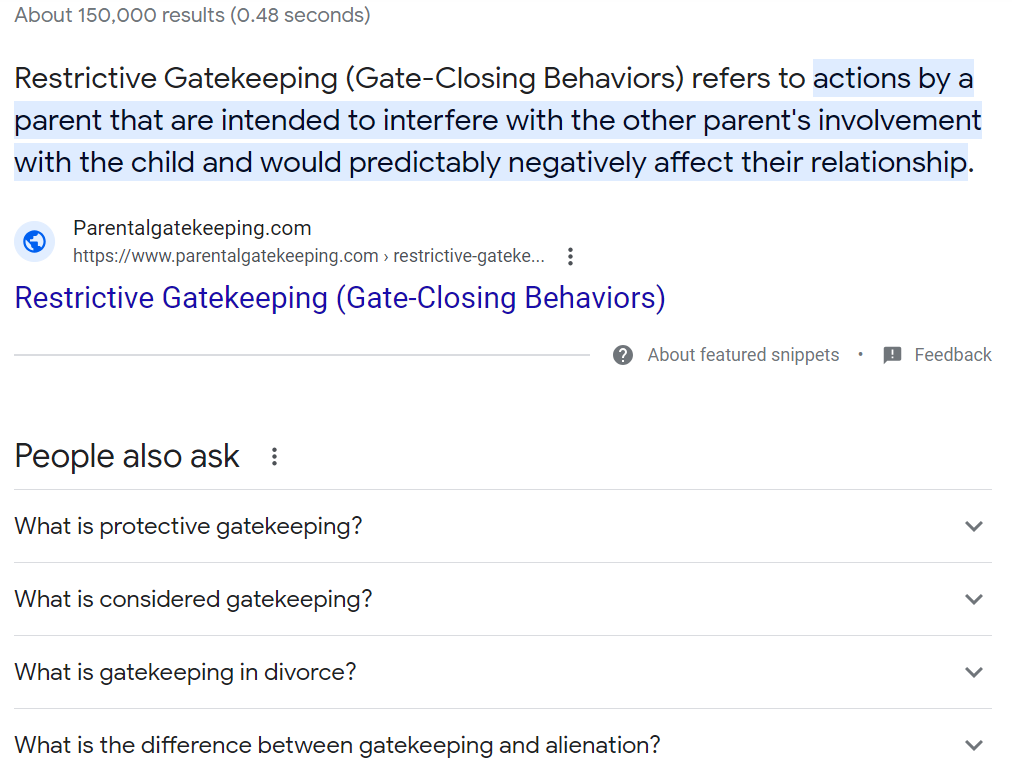Click the Parentalgatekeeping.com site name
Viewport: 1012px width, 777px height.
[x=191, y=228]
